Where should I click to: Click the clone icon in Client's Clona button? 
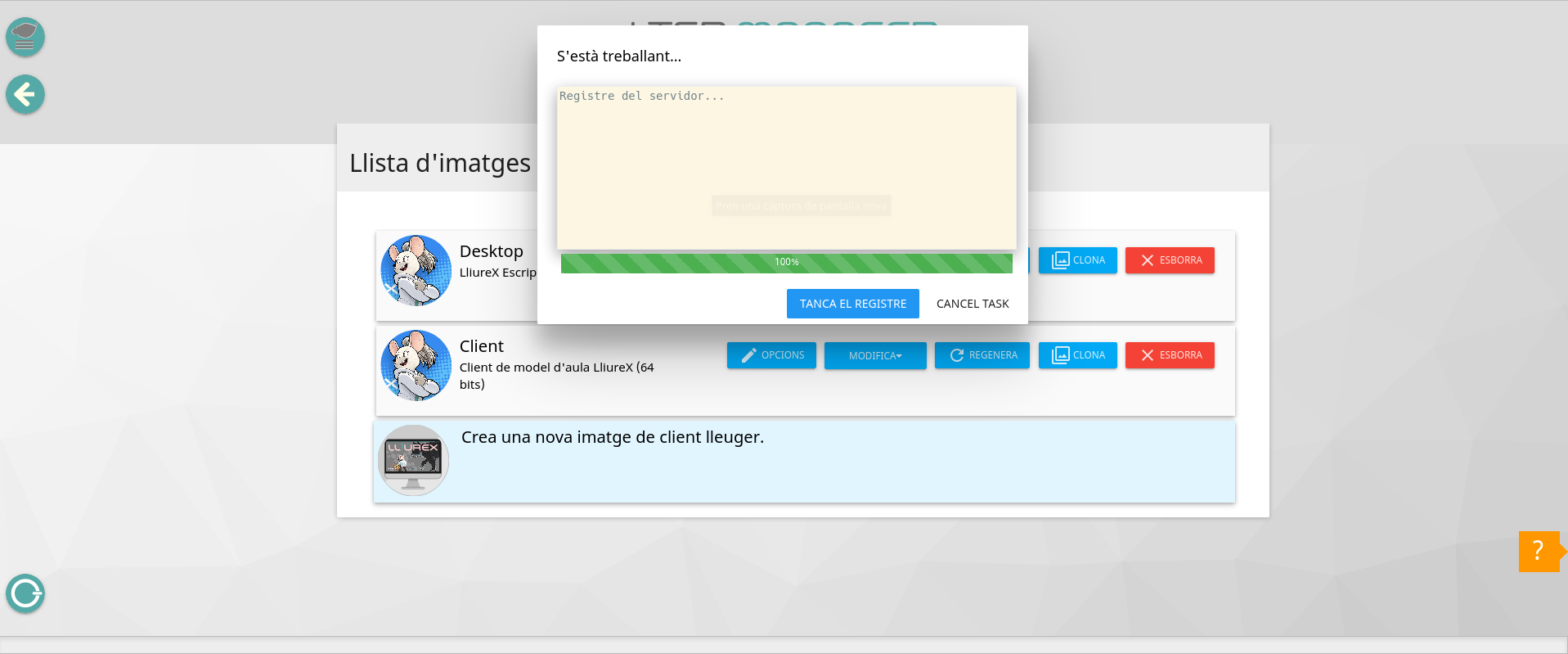(x=1060, y=355)
